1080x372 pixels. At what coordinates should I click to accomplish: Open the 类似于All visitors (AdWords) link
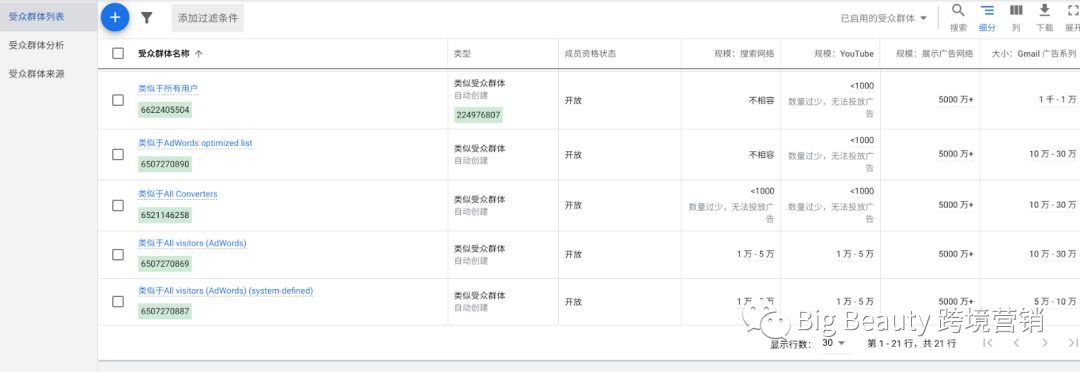192,243
